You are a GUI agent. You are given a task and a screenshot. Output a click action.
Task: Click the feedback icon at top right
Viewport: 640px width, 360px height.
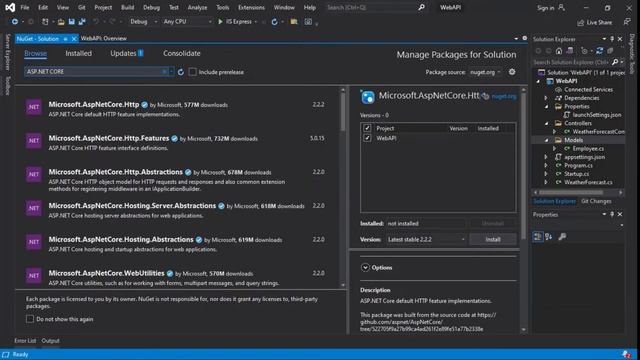pyautogui.click(x=627, y=22)
